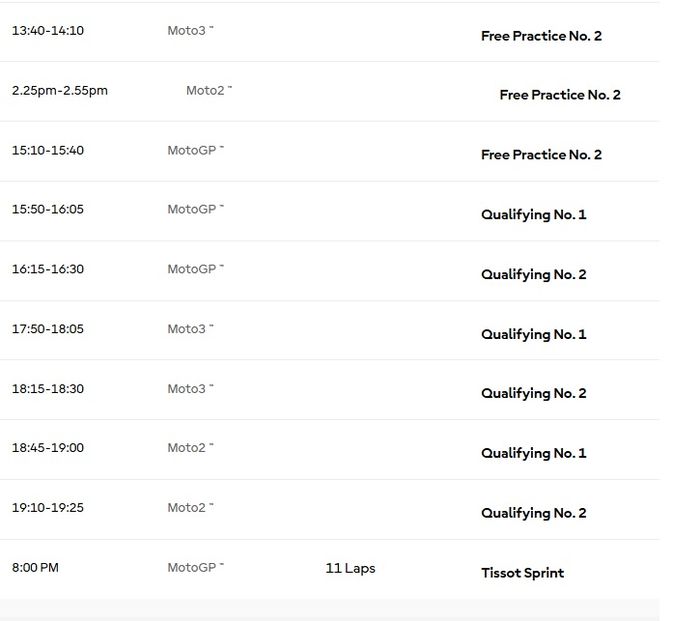Click the 2.25pm-2.55pm time slot
Image resolution: width=700 pixels, height=621 pixels.
point(60,91)
